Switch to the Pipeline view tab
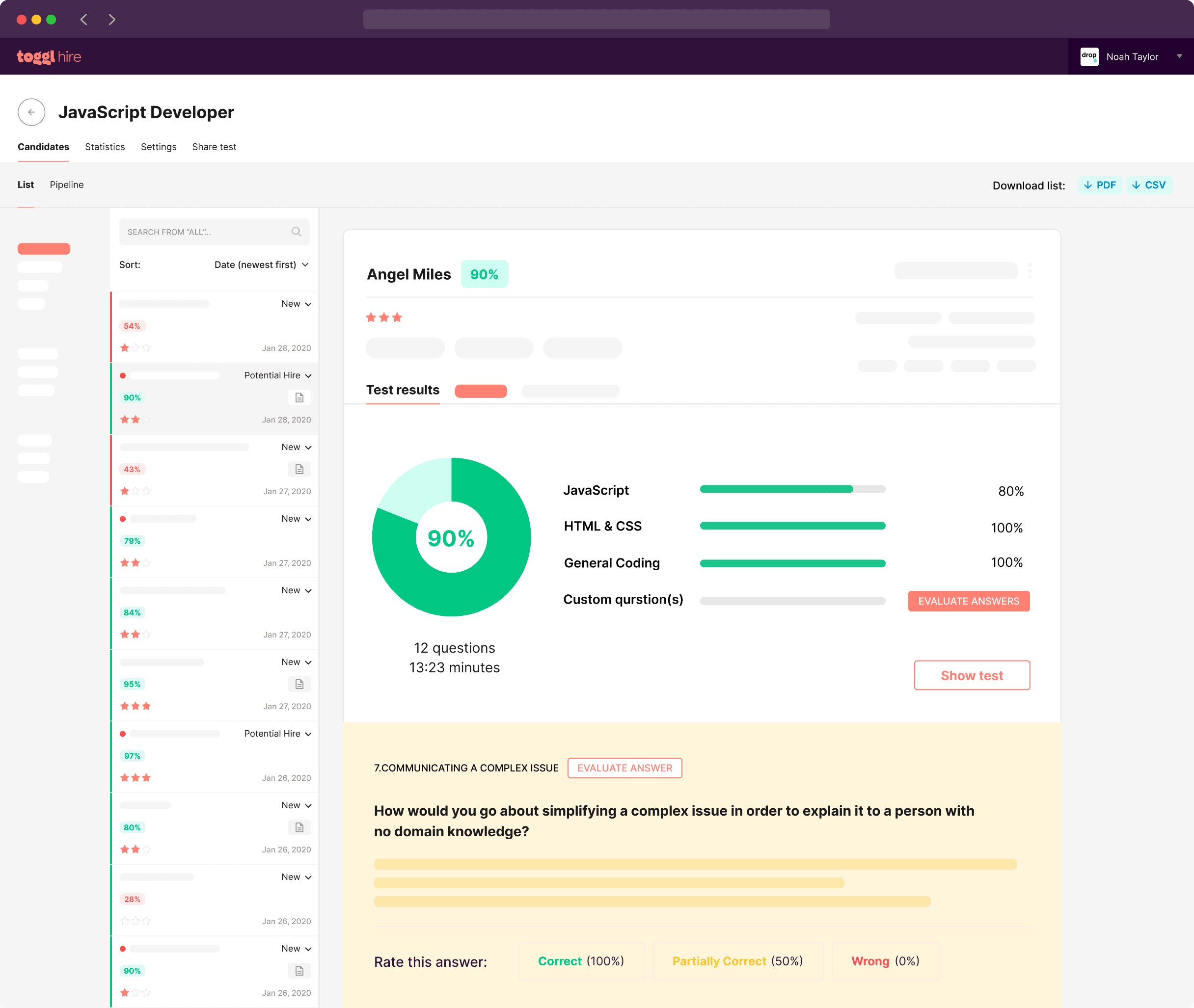This screenshot has height=1008, width=1194. tap(67, 184)
